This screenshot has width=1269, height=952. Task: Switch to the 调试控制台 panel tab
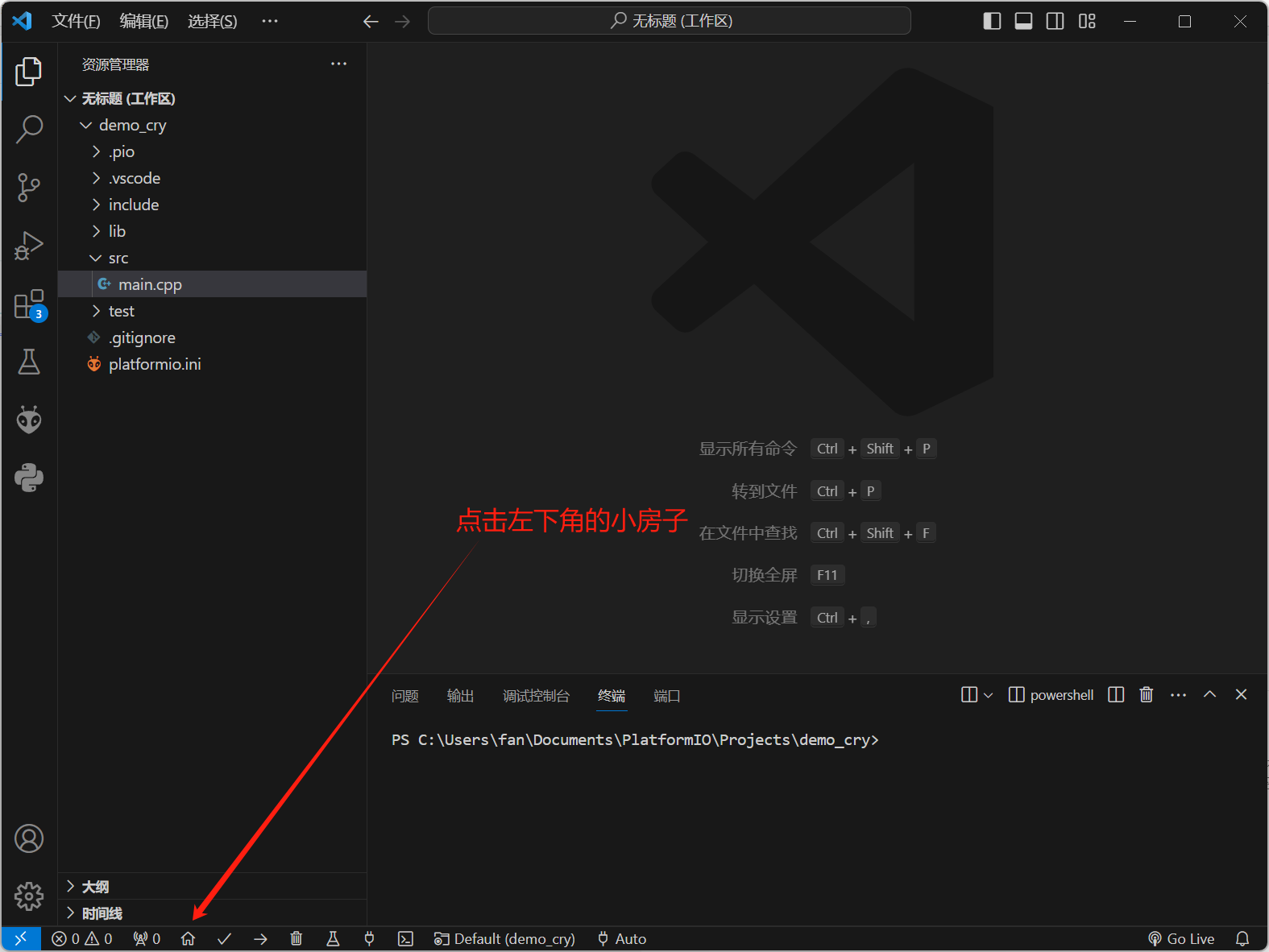click(537, 696)
